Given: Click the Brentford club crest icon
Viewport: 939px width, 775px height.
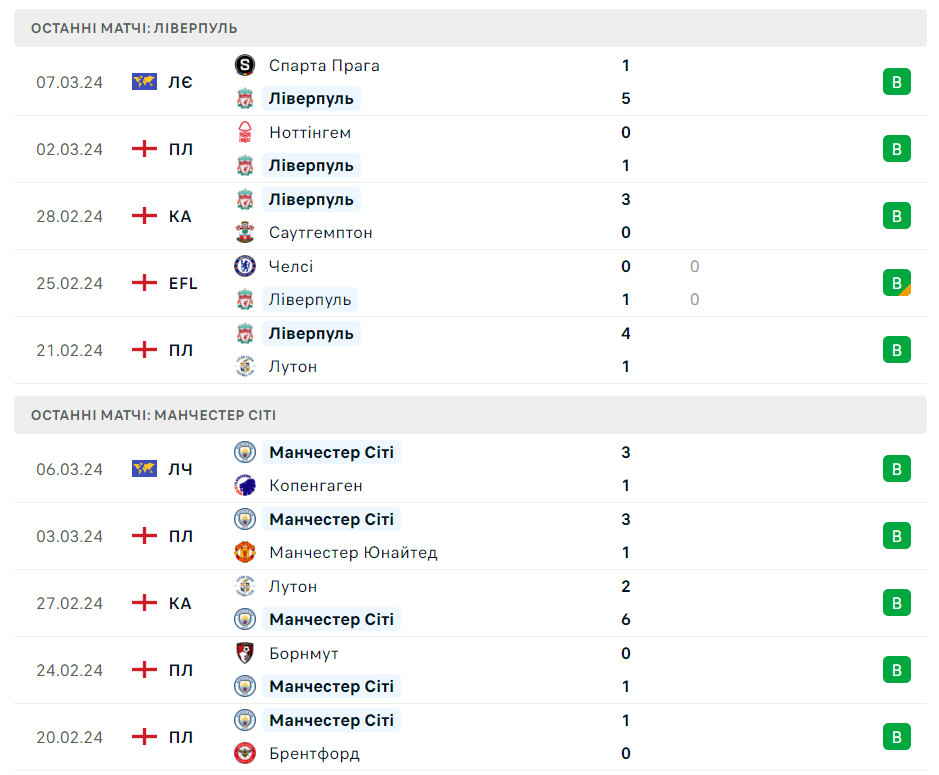Looking at the screenshot, I should coord(244,754).
